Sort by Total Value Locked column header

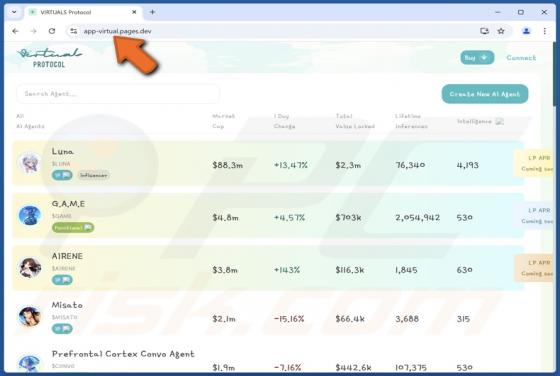click(355, 121)
